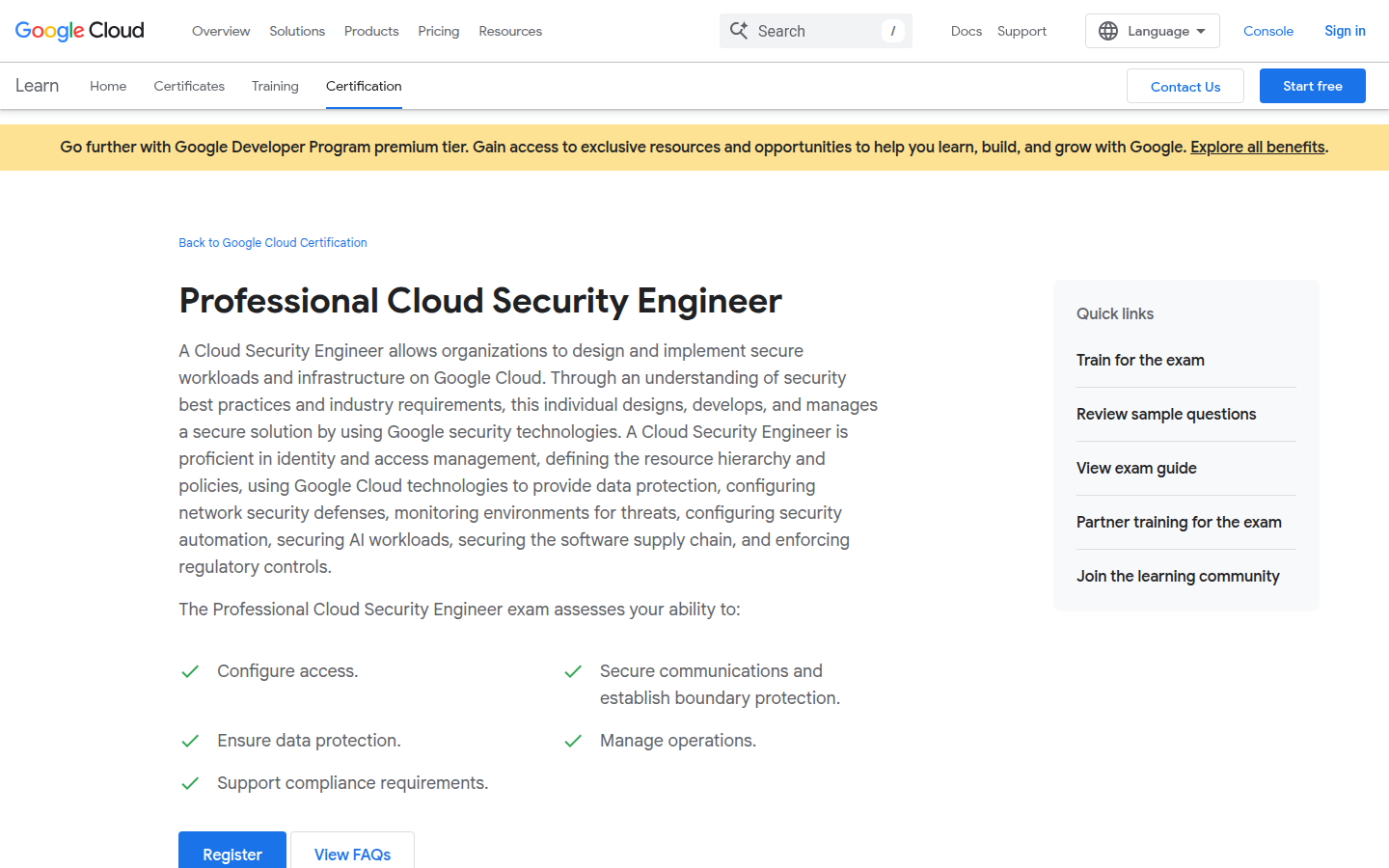Viewport: 1389px width, 868px height.
Task: Click into the Search field
Action: pos(816,31)
